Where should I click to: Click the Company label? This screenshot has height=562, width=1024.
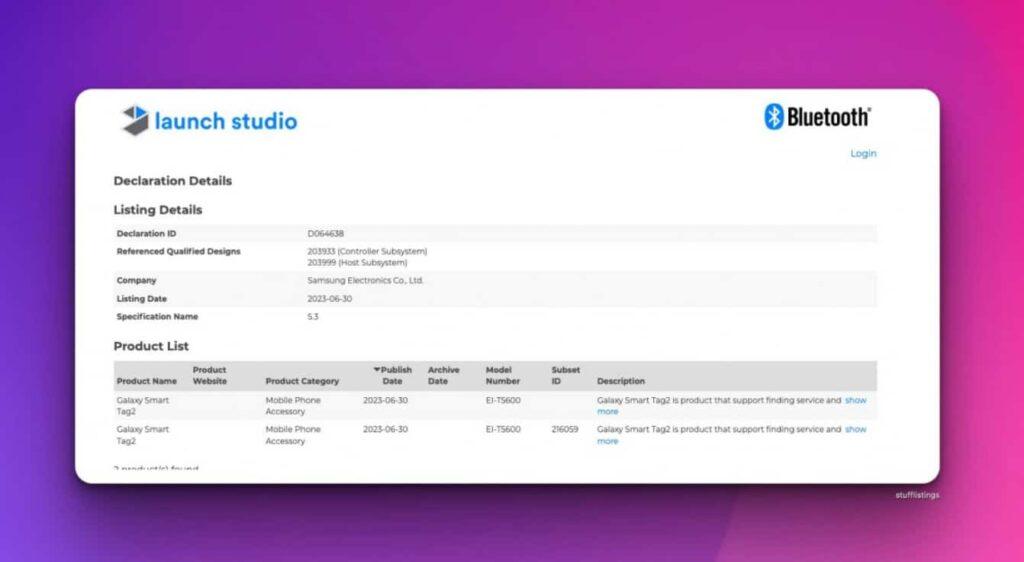pyautogui.click(x=136, y=281)
